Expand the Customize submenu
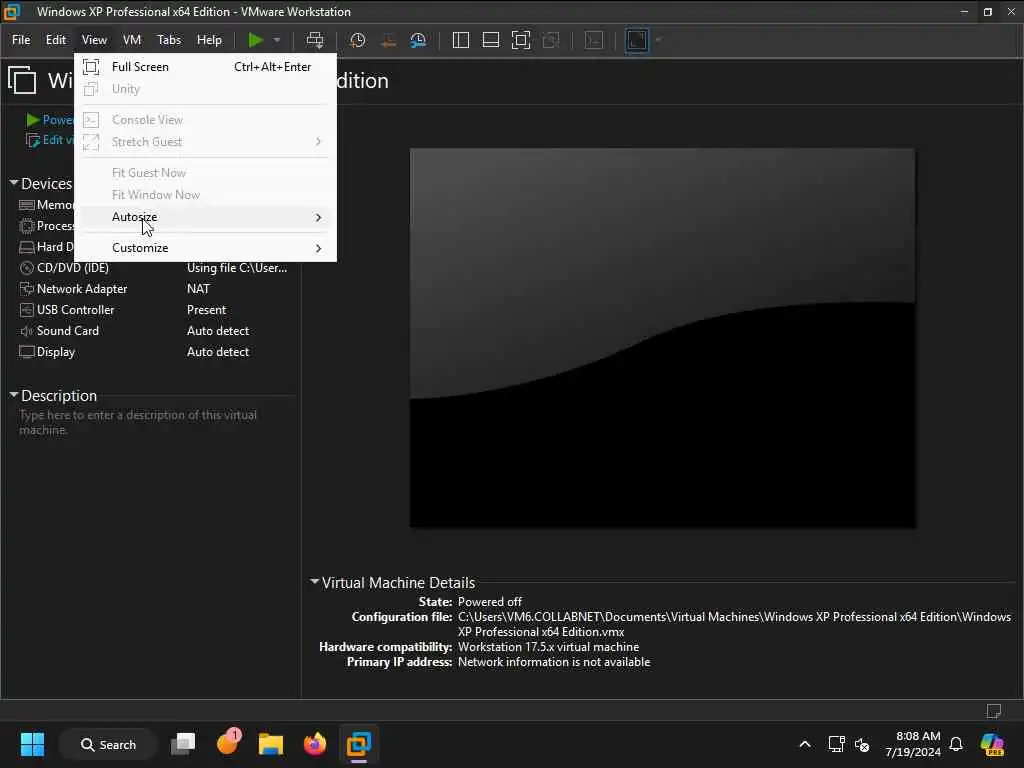 click(205, 248)
